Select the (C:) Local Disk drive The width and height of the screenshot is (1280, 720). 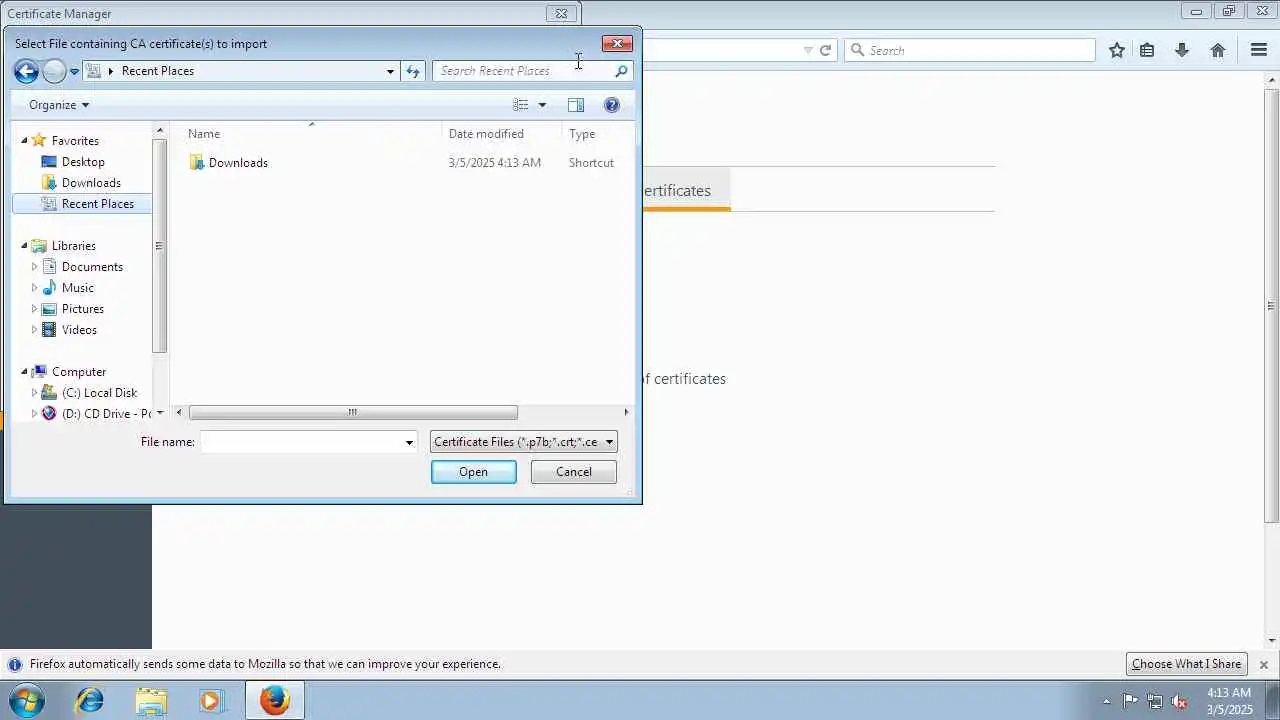[99, 393]
